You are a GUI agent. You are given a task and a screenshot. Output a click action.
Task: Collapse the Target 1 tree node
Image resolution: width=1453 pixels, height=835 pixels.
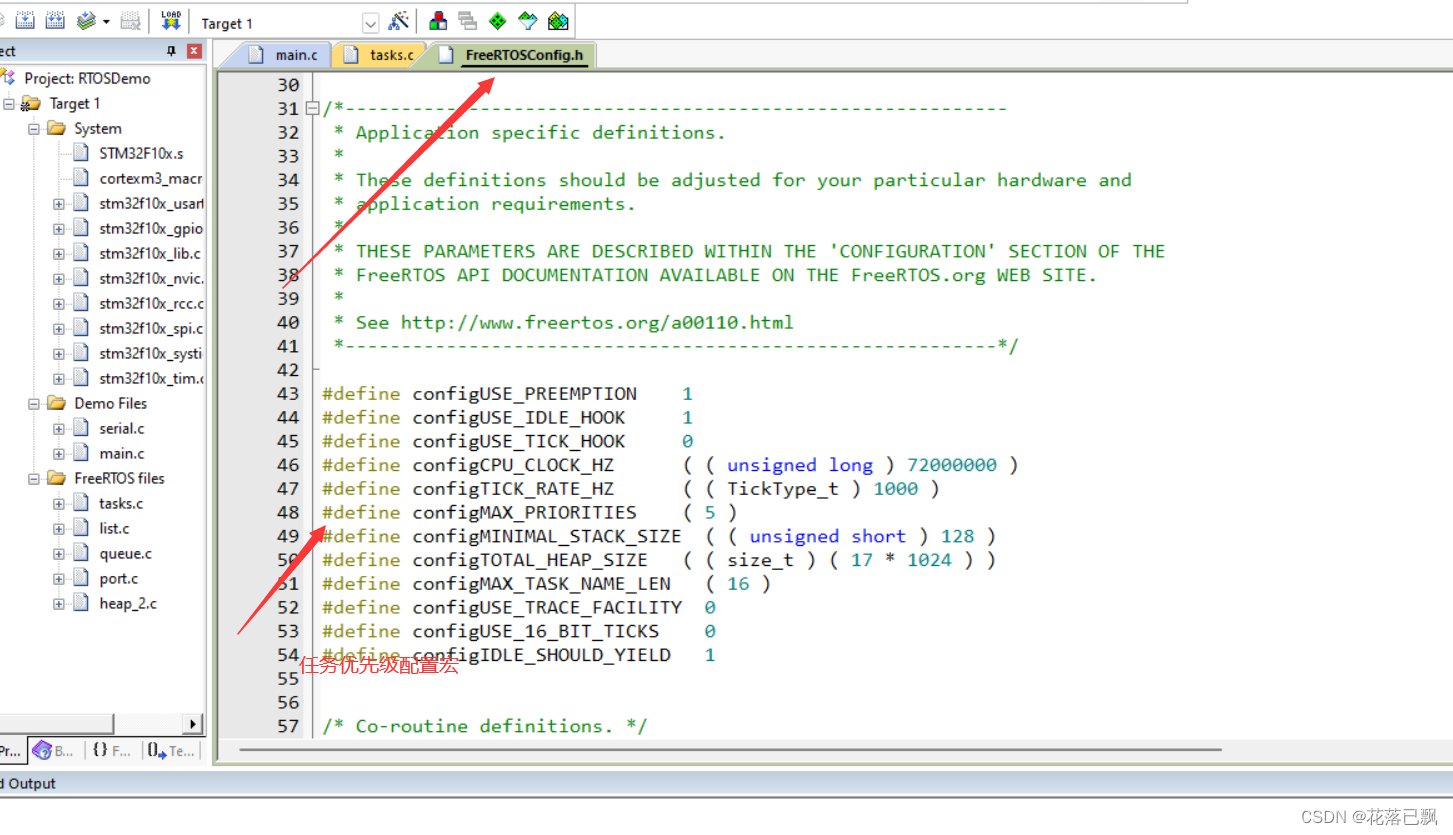coord(8,104)
